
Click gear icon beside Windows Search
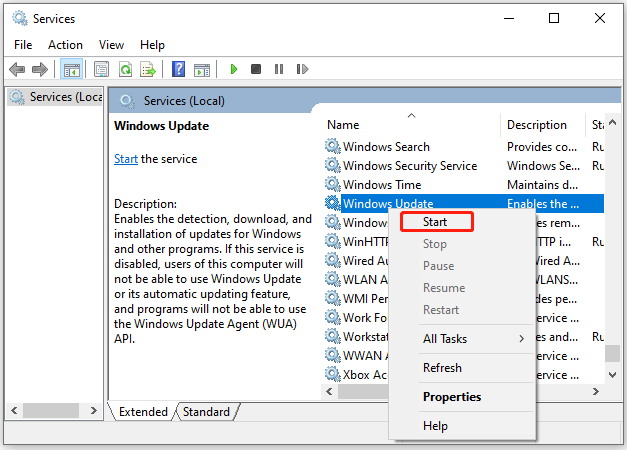tap(332, 146)
